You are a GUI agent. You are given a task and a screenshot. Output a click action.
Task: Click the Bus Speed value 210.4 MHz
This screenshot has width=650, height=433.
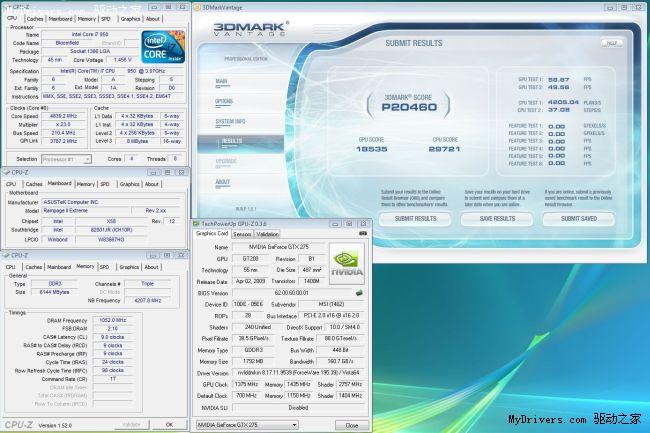click(63, 133)
